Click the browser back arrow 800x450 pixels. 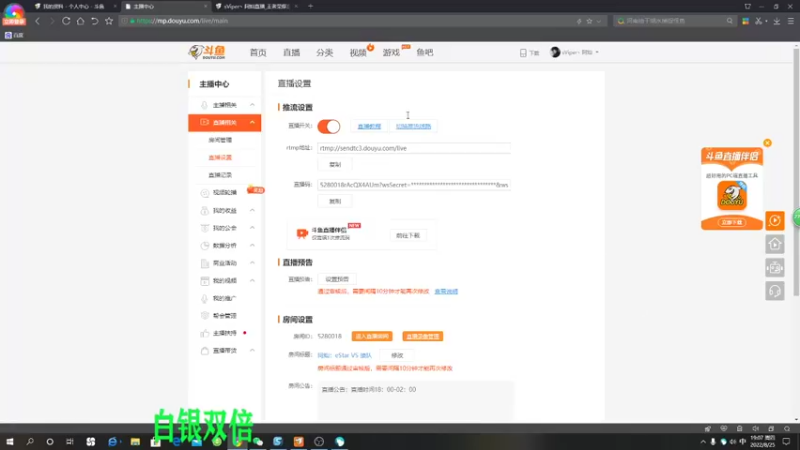tap(37, 21)
